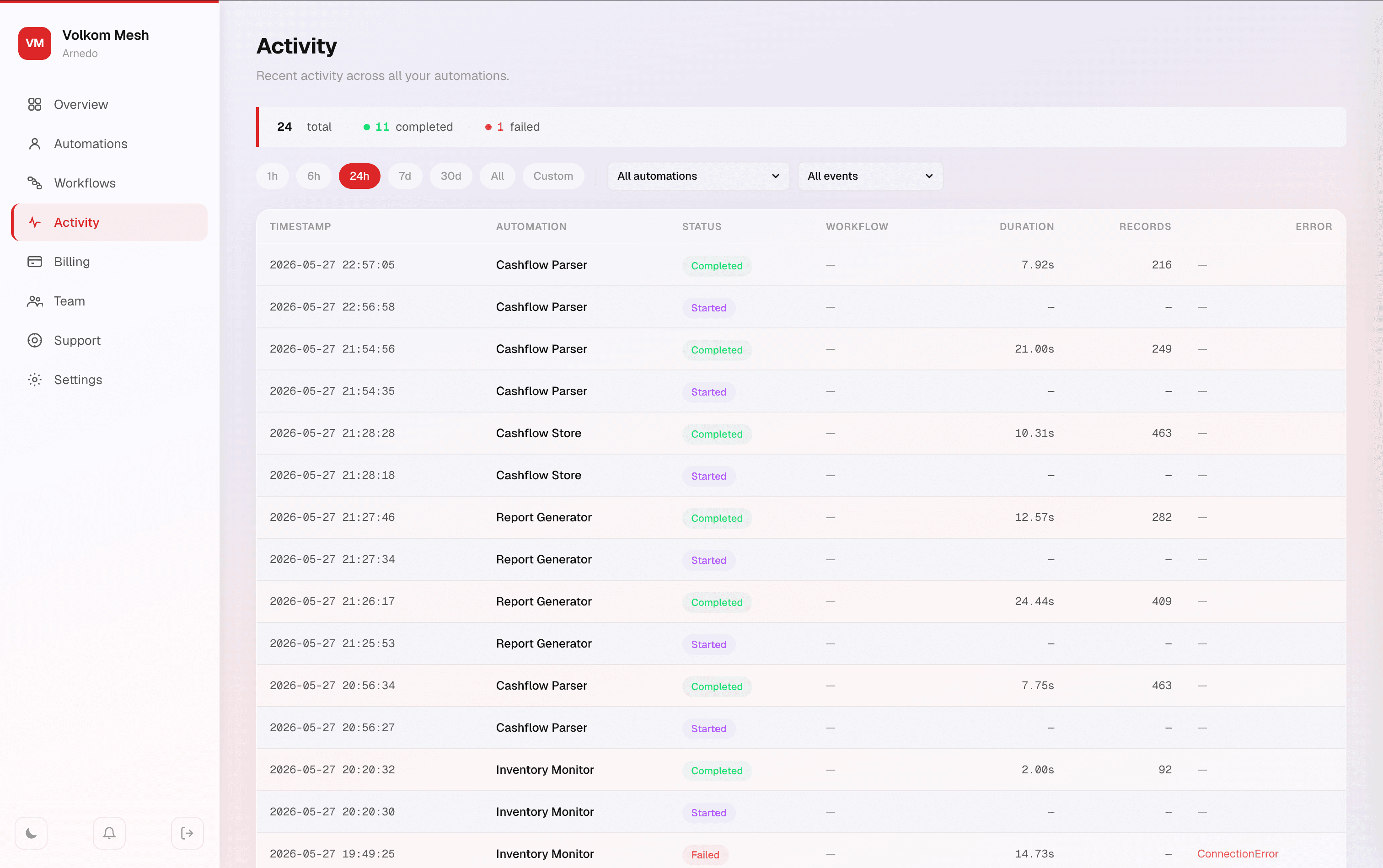Click duration 21.00s
Viewport: 1383px width, 868px height.
point(1034,348)
